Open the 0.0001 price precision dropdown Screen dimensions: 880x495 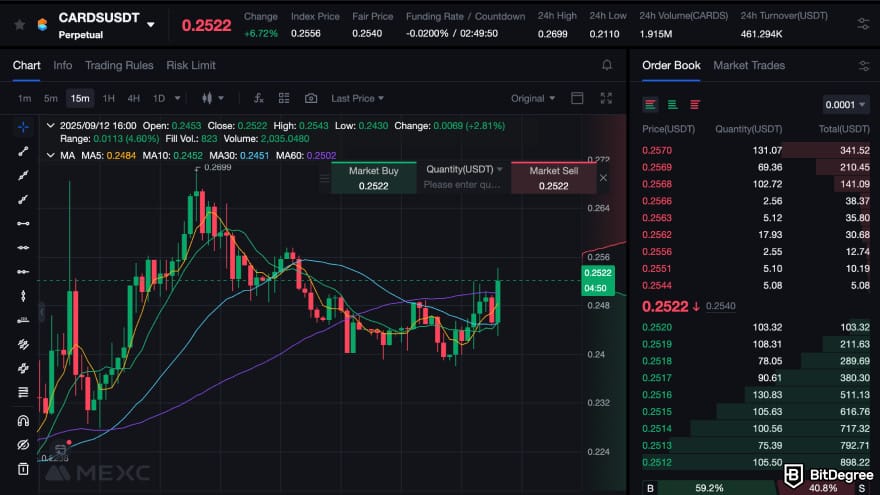pos(845,104)
